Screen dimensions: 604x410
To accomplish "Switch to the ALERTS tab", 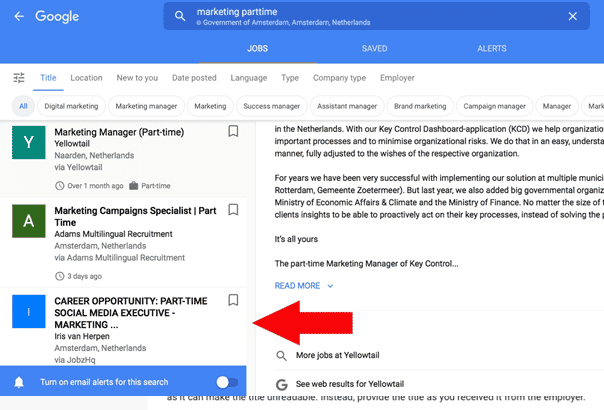I will [x=492, y=49].
